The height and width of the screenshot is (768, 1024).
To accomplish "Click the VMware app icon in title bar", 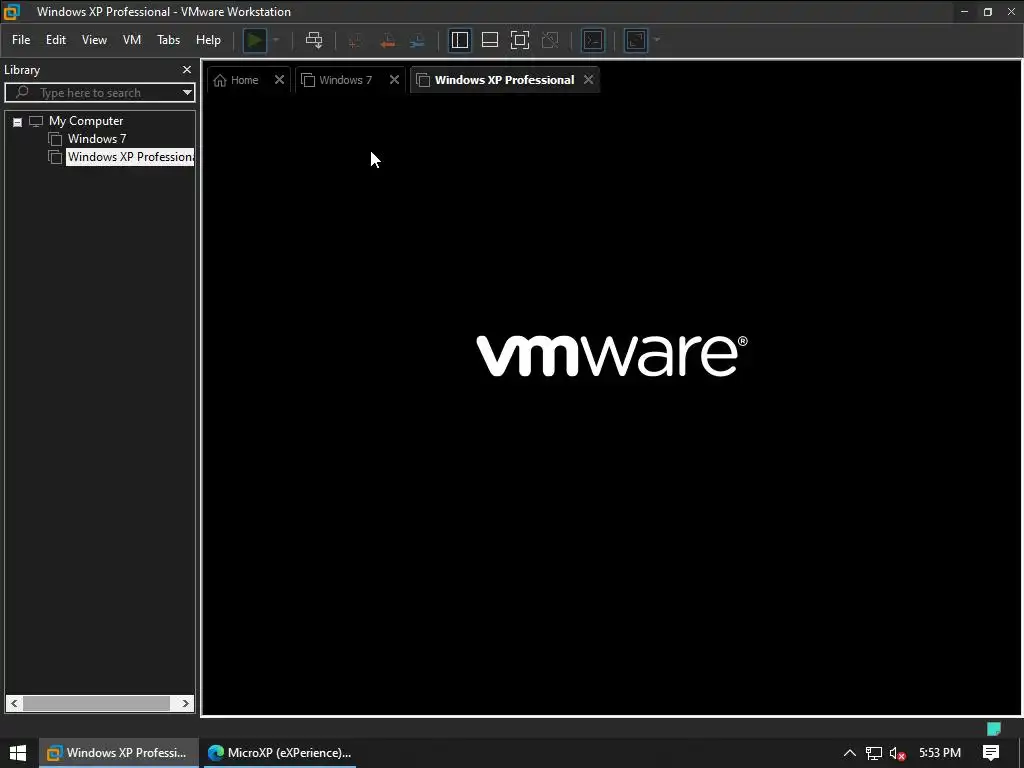I will tap(12, 11).
